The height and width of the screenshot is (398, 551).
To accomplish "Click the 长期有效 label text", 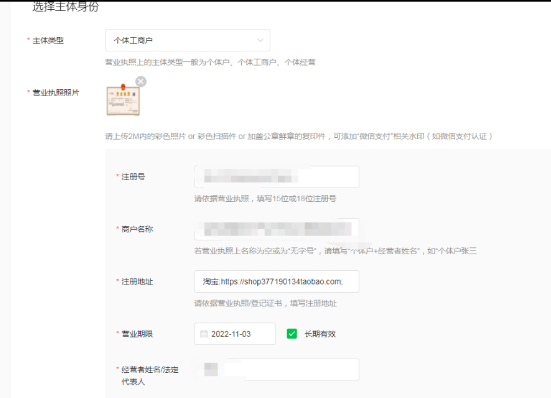I will pyautogui.click(x=320, y=334).
